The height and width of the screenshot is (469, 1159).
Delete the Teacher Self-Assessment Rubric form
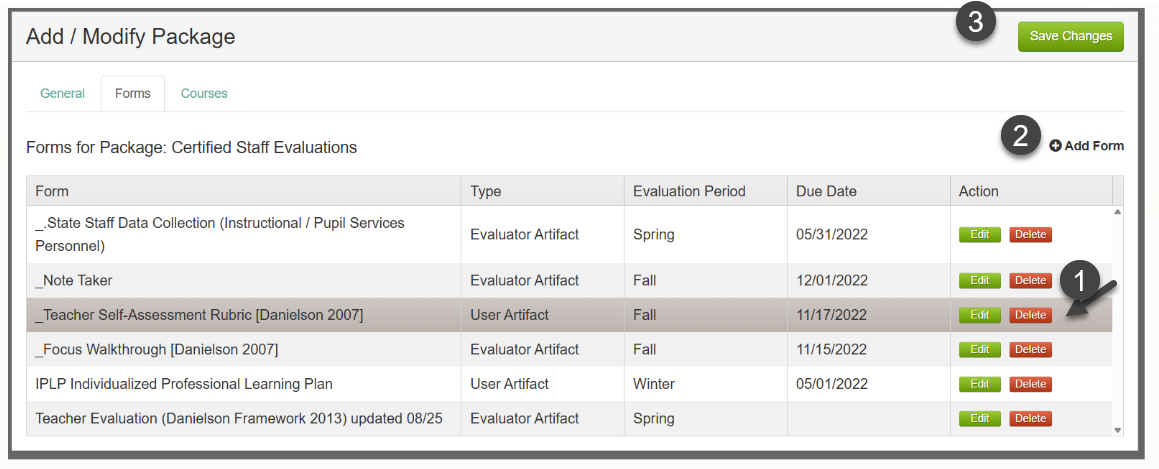pos(1030,315)
